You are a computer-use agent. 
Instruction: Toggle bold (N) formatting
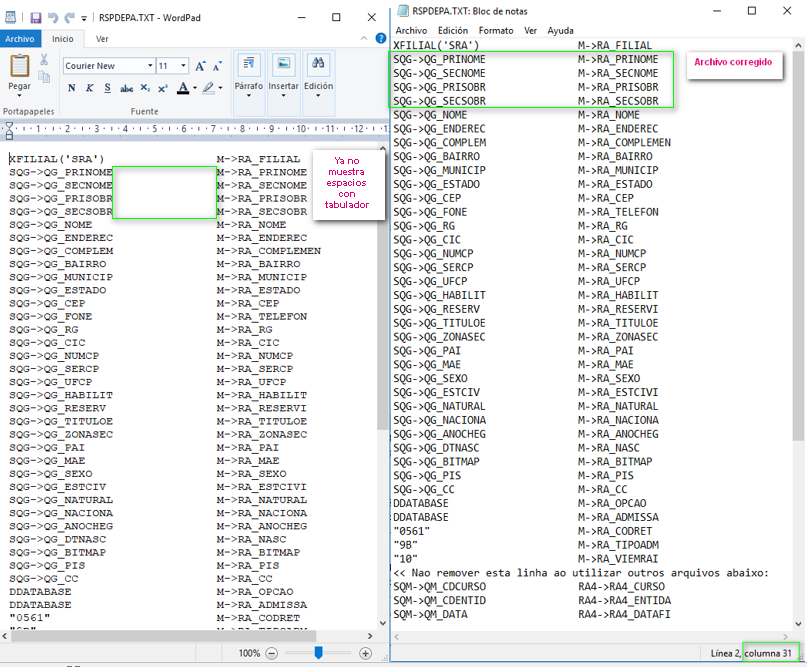(72, 88)
